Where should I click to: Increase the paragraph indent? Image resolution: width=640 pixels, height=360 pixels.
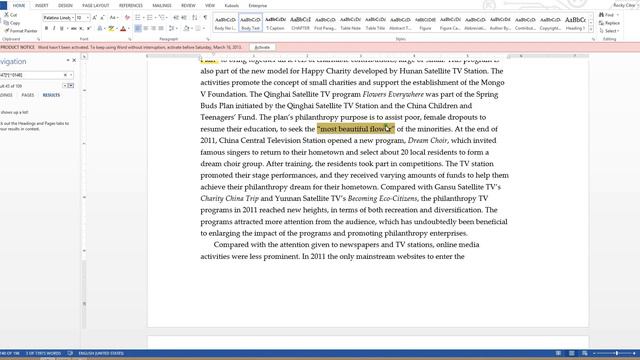[x=184, y=18]
